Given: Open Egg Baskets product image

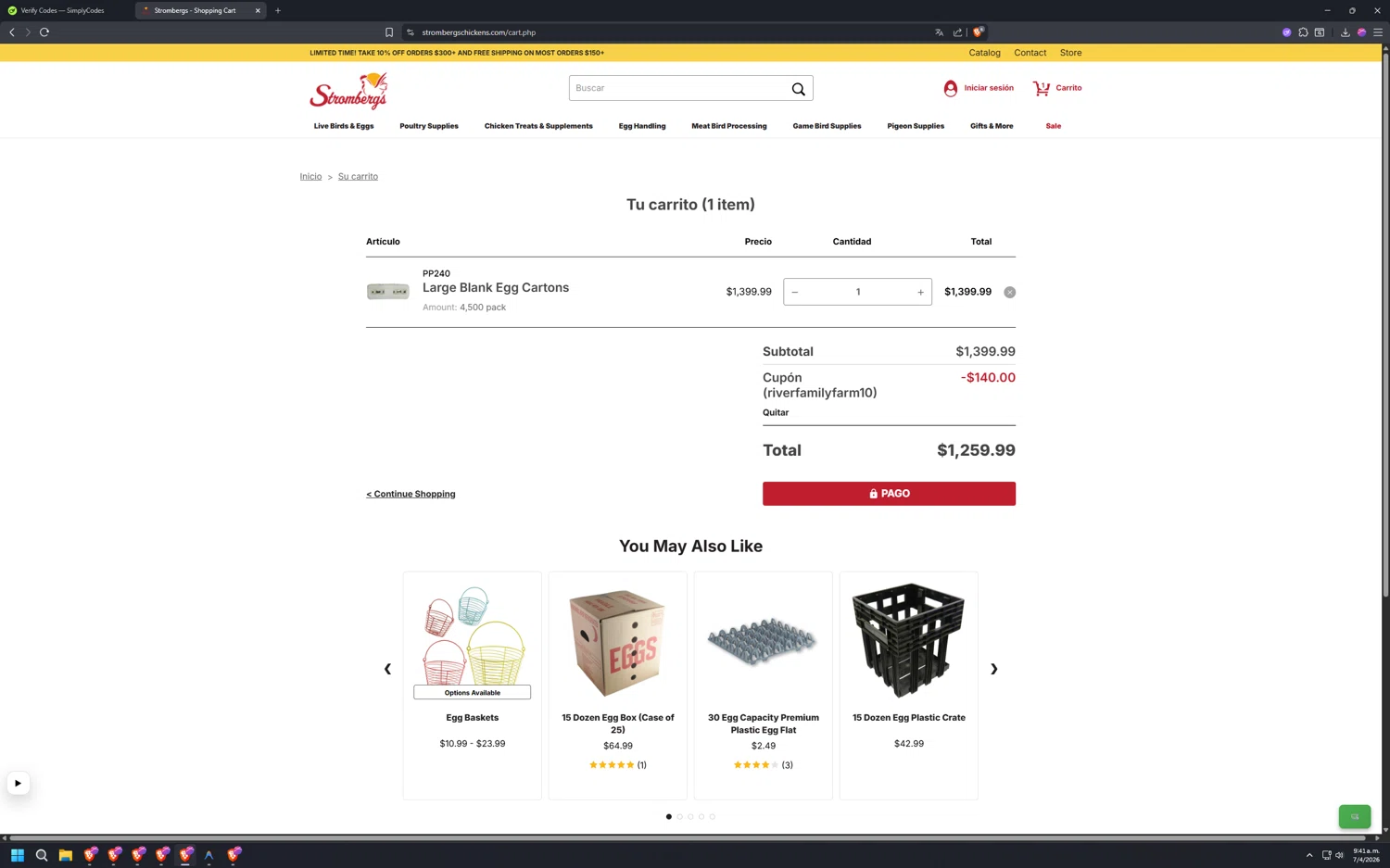Looking at the screenshot, I should point(473,635).
